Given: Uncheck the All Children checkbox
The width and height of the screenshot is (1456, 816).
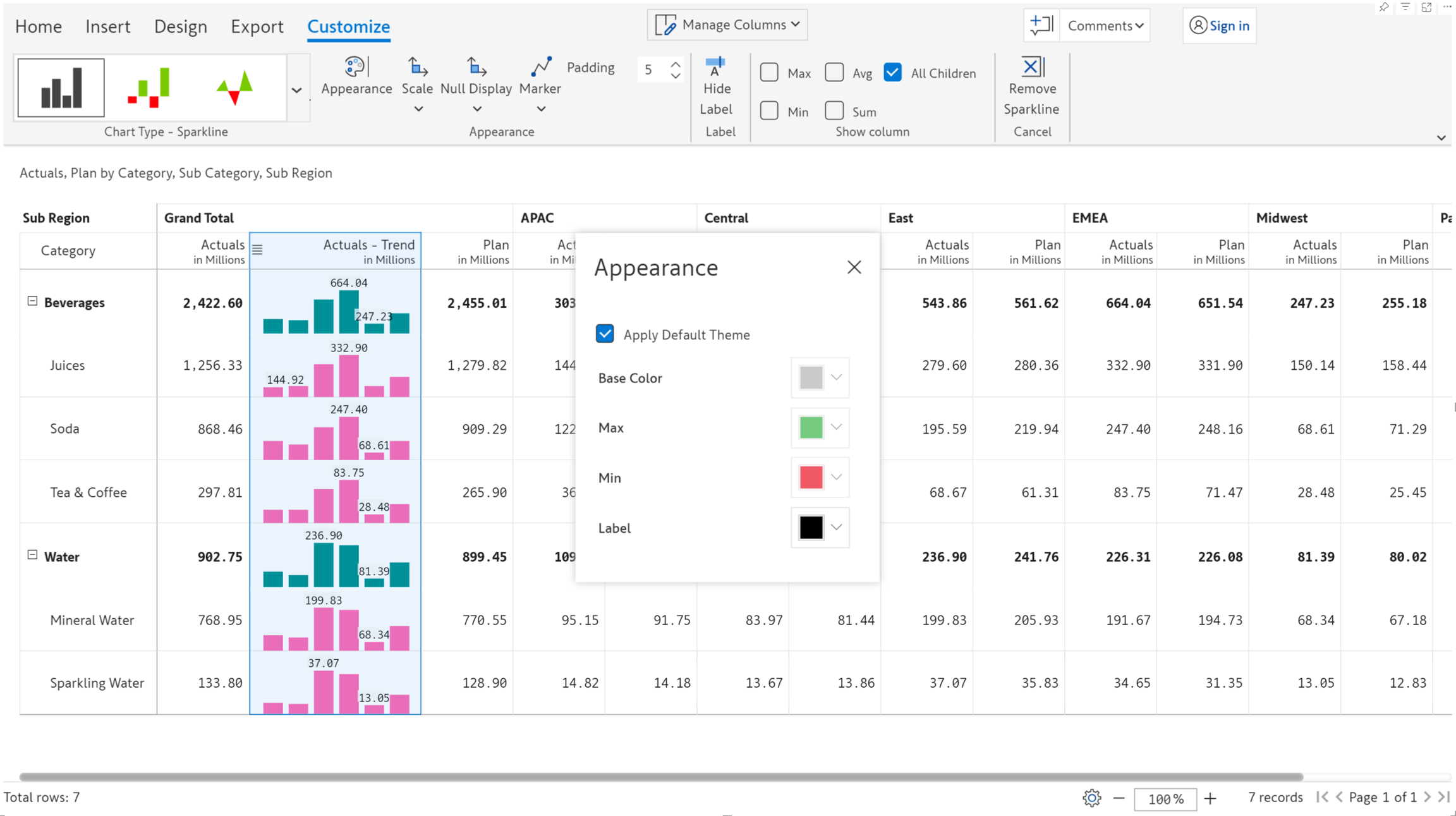Looking at the screenshot, I should [892, 73].
